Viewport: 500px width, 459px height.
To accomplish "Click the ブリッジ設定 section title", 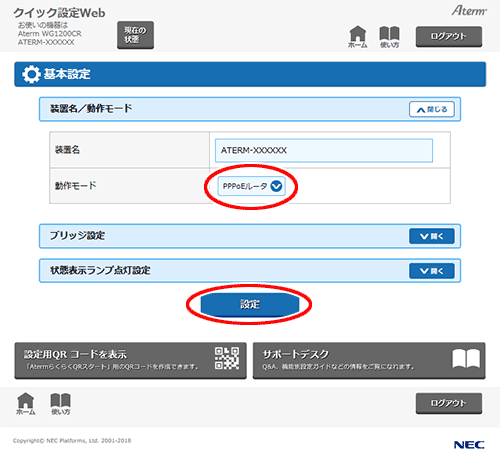I will point(77,236).
